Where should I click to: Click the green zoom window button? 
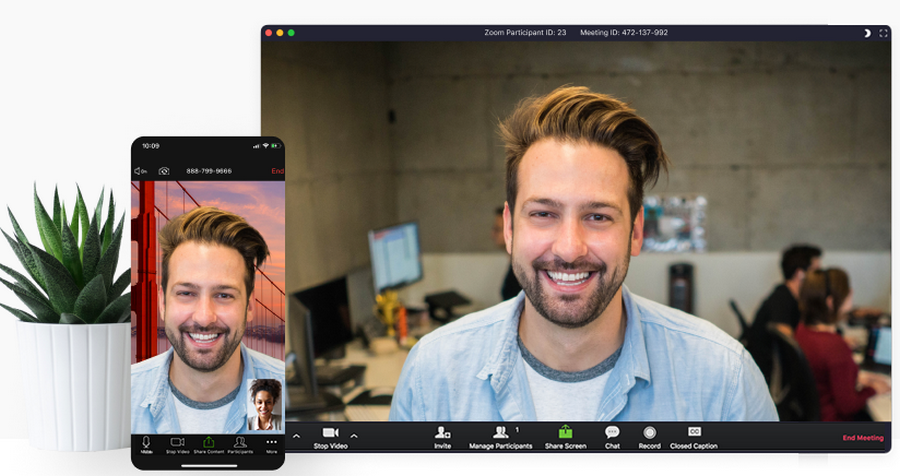click(x=291, y=33)
